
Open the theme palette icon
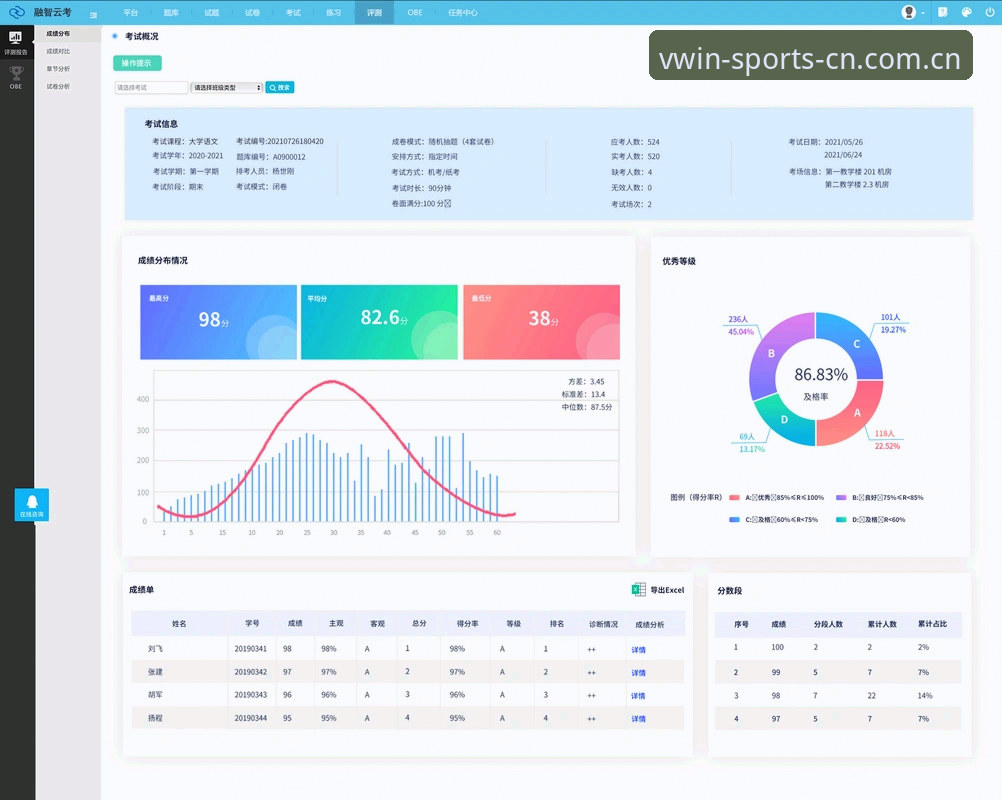[x=967, y=12]
